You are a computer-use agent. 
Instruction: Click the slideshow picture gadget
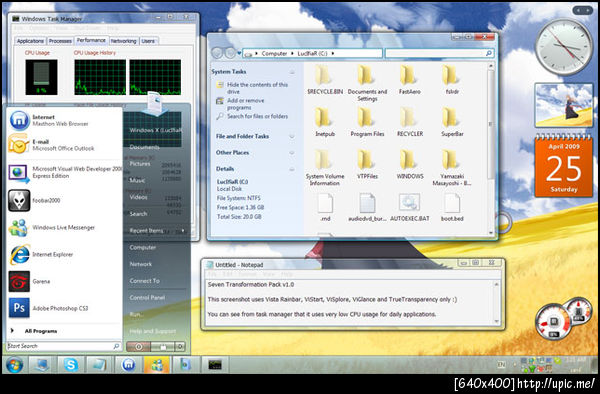[x=563, y=105]
